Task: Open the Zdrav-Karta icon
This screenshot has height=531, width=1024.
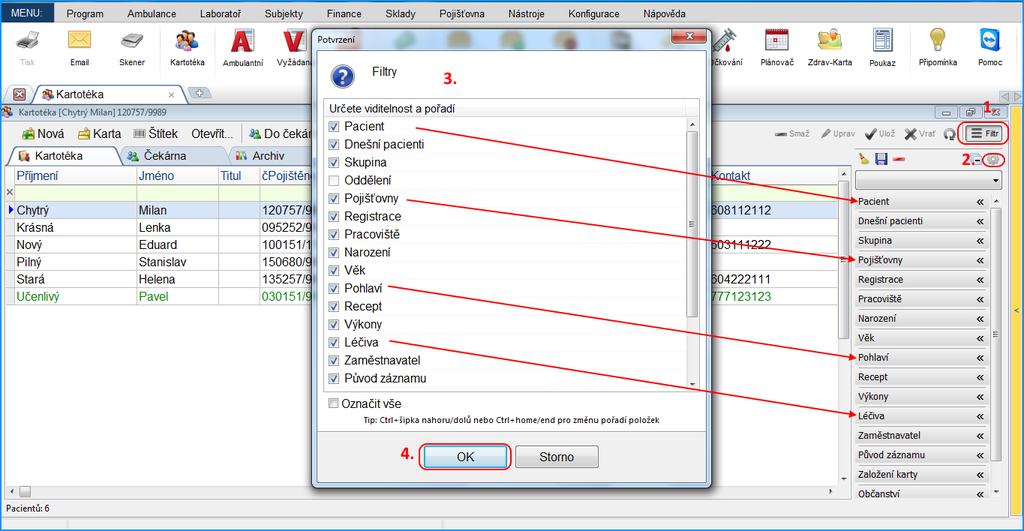Action: click(x=829, y=42)
